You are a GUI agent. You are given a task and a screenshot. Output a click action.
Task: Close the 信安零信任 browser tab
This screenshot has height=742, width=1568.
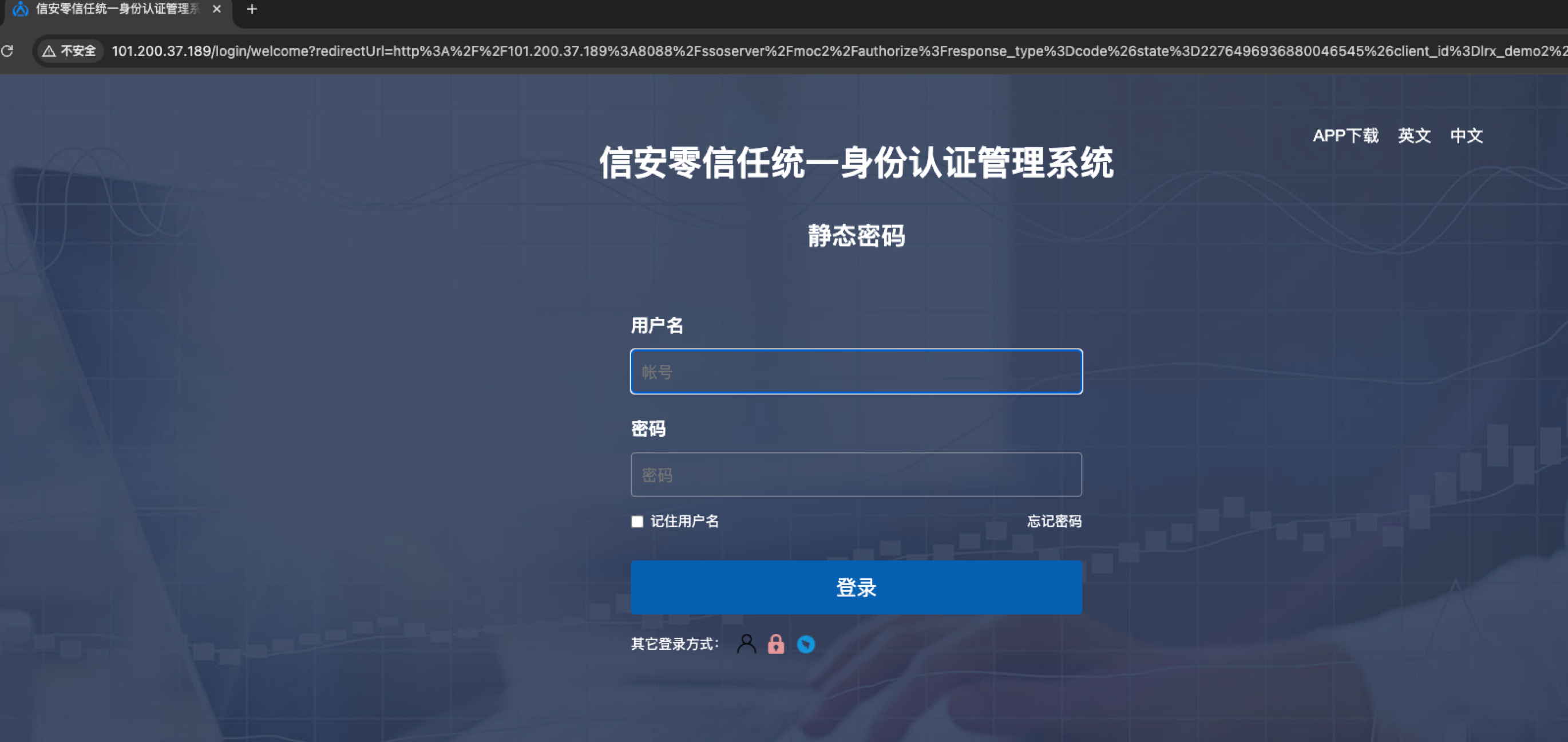pyautogui.click(x=217, y=9)
